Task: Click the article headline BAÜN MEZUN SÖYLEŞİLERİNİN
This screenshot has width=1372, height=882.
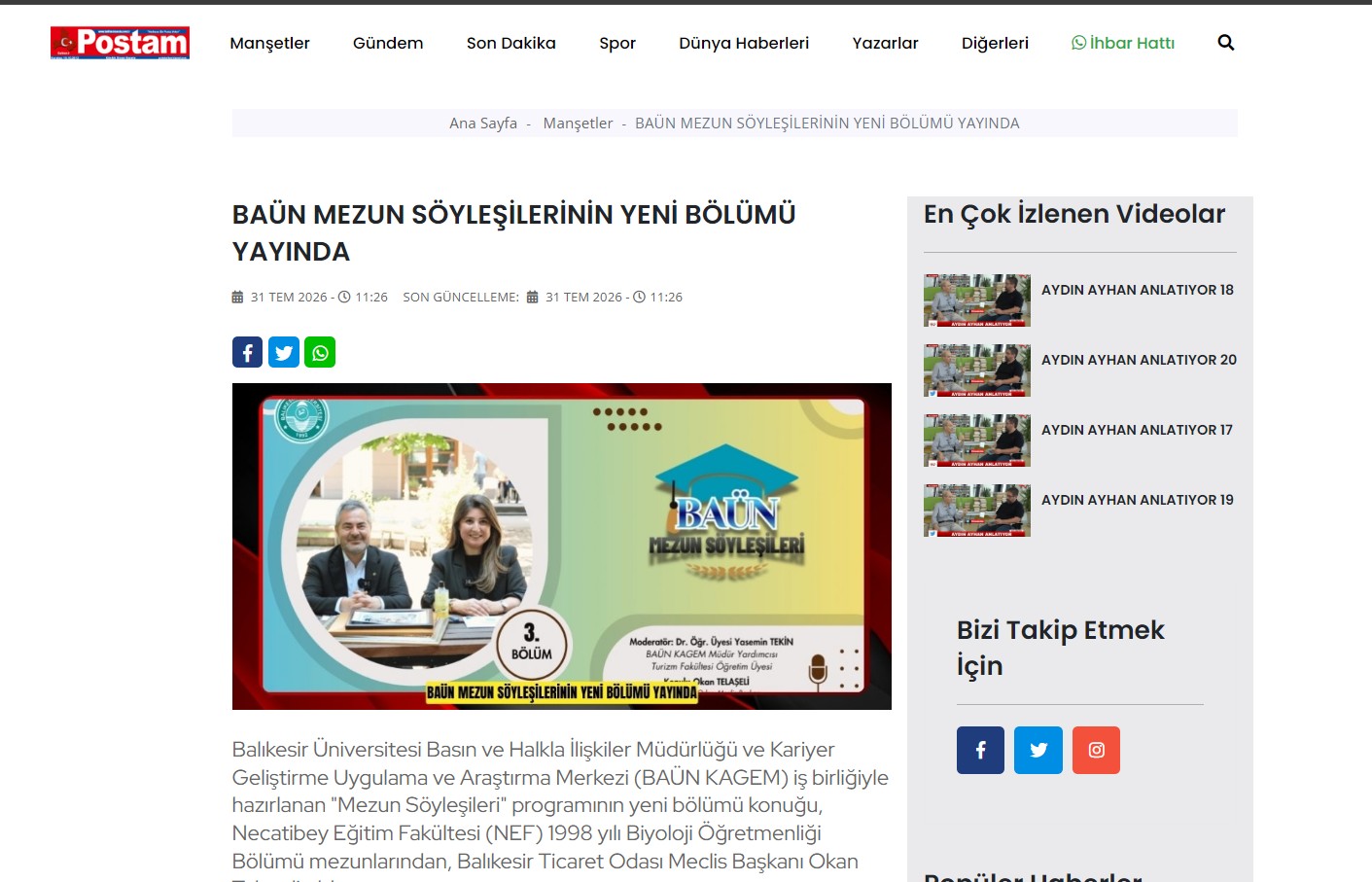Action: [x=514, y=232]
